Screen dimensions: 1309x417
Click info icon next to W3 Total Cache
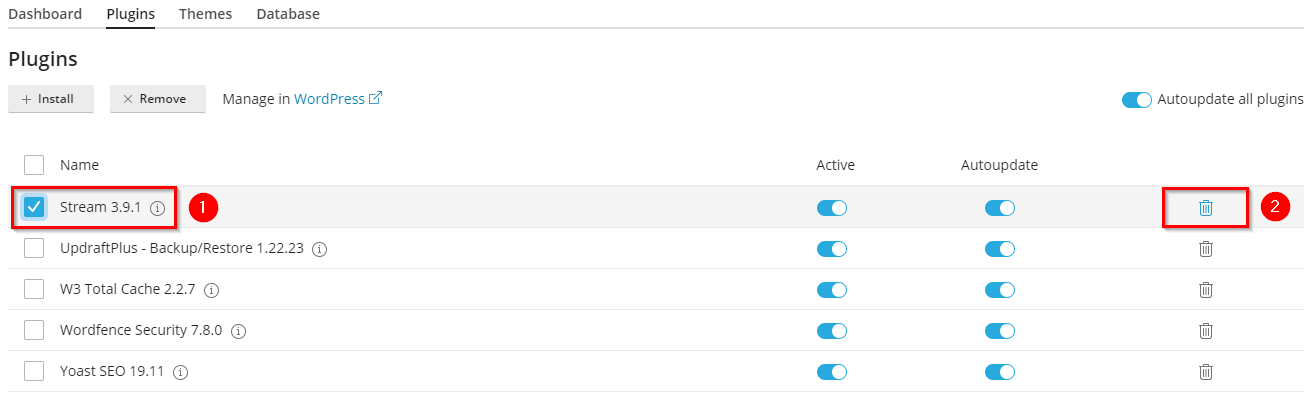(212, 290)
